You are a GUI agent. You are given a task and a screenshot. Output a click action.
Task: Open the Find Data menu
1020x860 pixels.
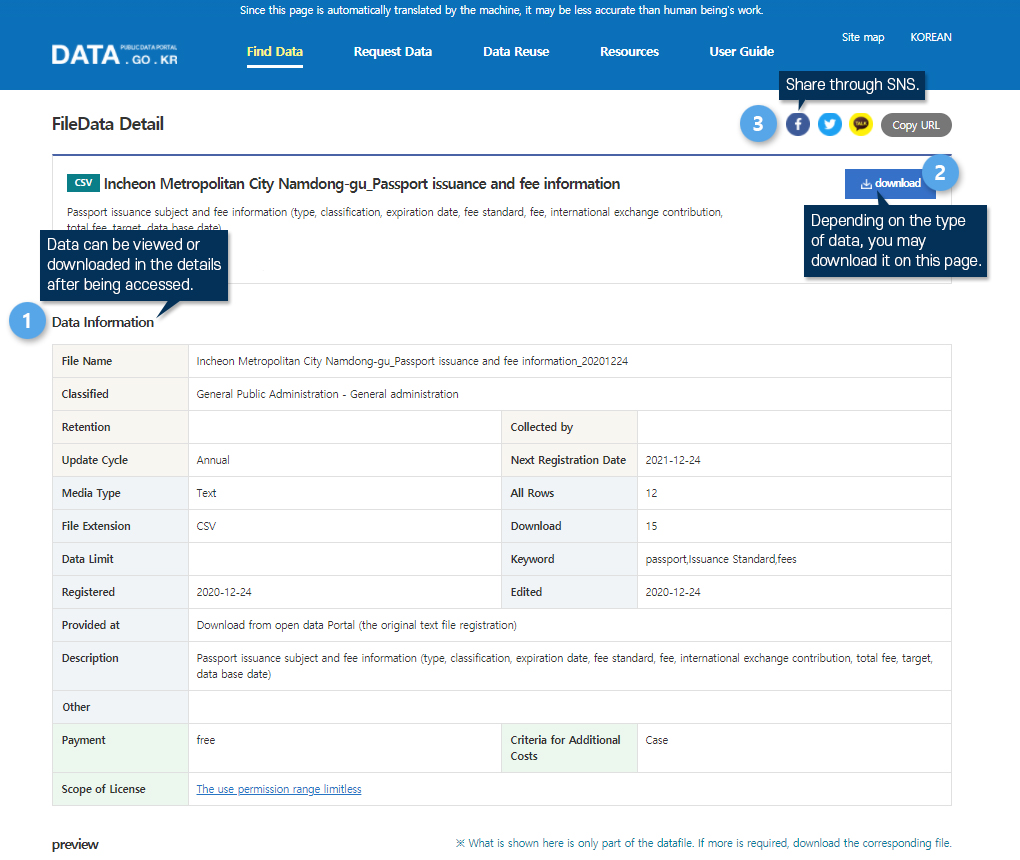(275, 52)
